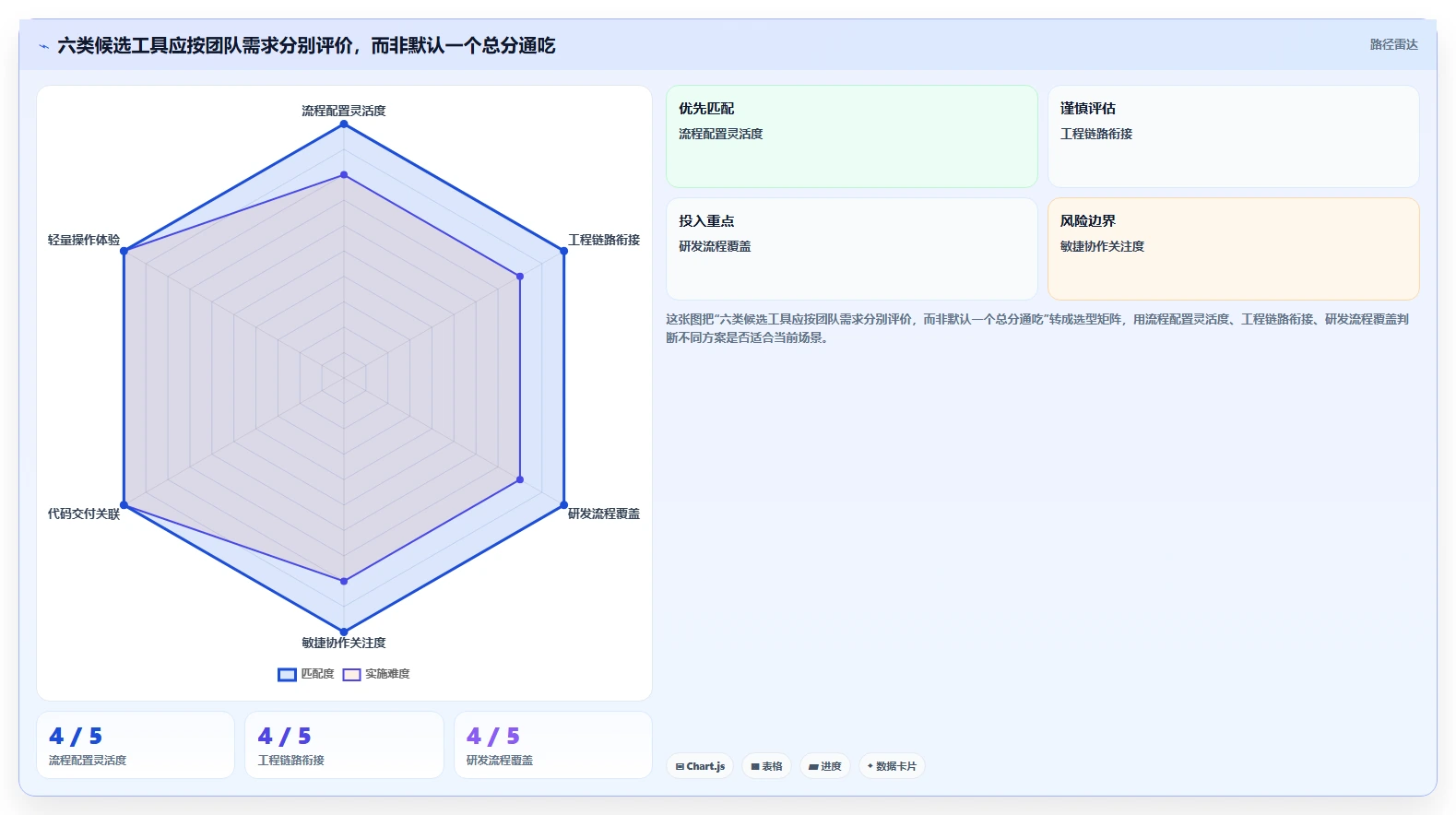
Task: Toggle the 匹配度 legend color box
Action: [x=287, y=675]
